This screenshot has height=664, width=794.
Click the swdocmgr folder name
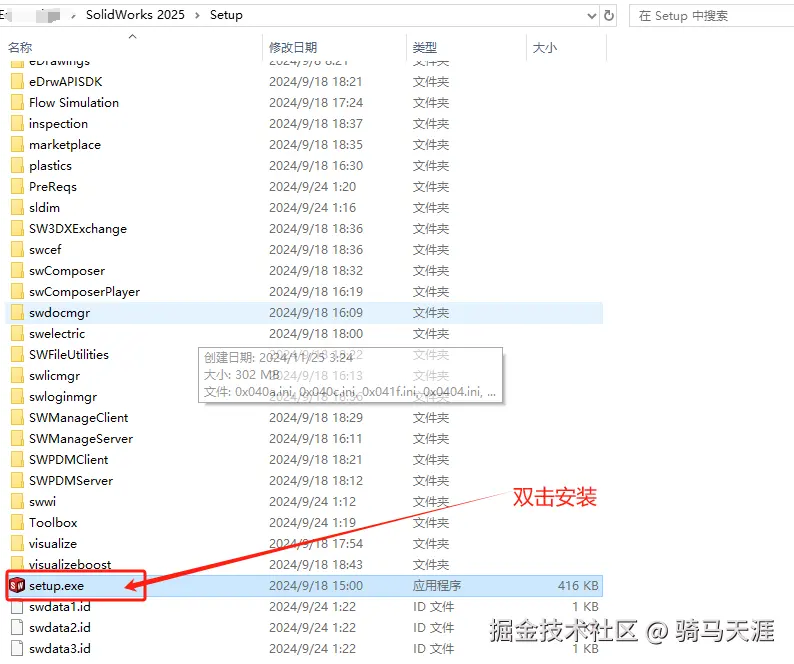(59, 313)
